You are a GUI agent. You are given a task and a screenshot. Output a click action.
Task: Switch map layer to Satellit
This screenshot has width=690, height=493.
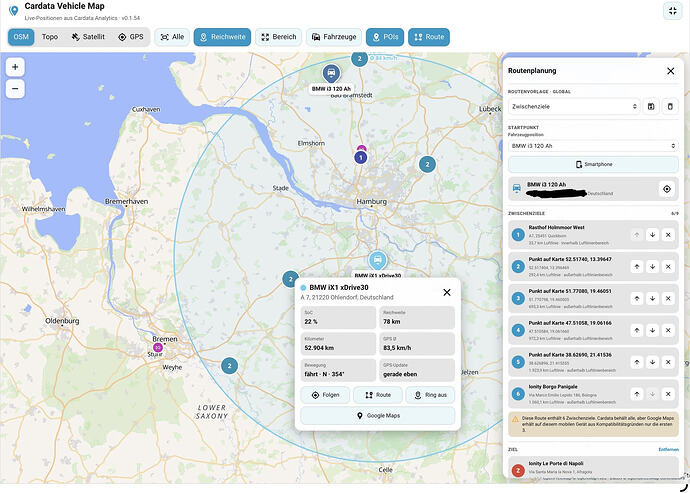click(x=88, y=37)
